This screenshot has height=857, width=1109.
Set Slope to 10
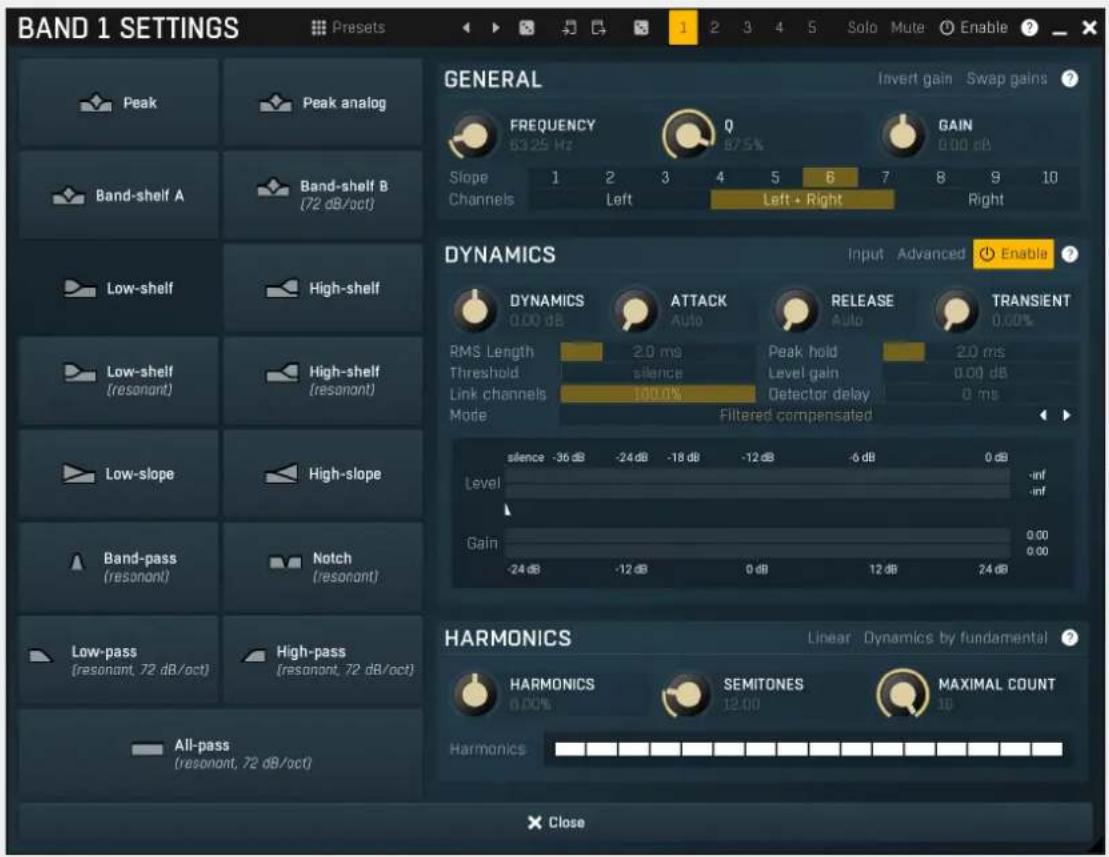point(1050,177)
